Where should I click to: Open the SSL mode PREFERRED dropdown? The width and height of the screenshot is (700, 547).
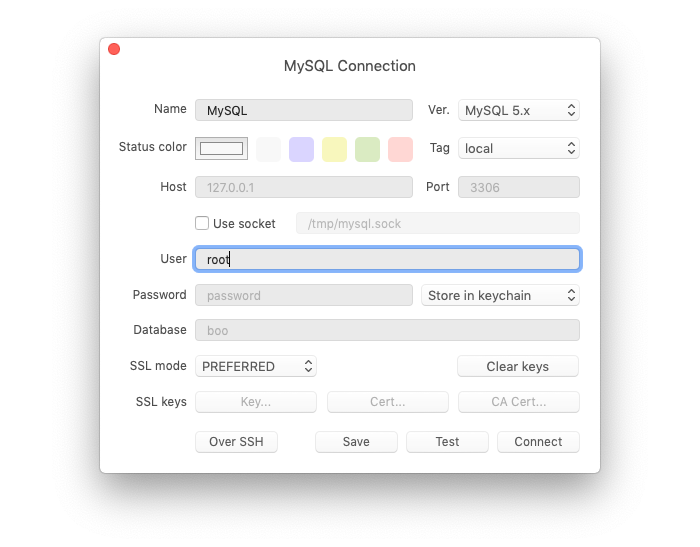pos(256,366)
